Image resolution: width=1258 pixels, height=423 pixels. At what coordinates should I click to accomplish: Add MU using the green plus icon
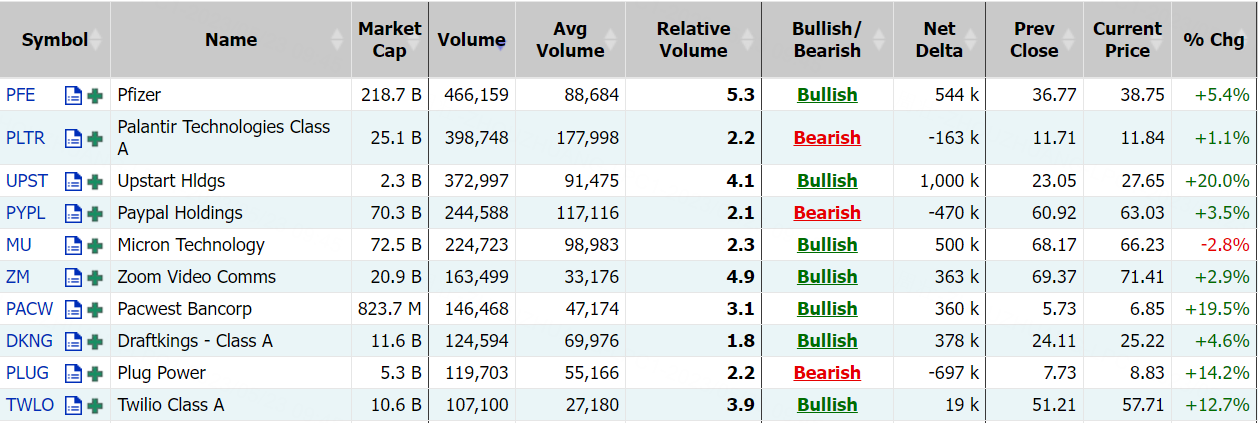pos(95,246)
